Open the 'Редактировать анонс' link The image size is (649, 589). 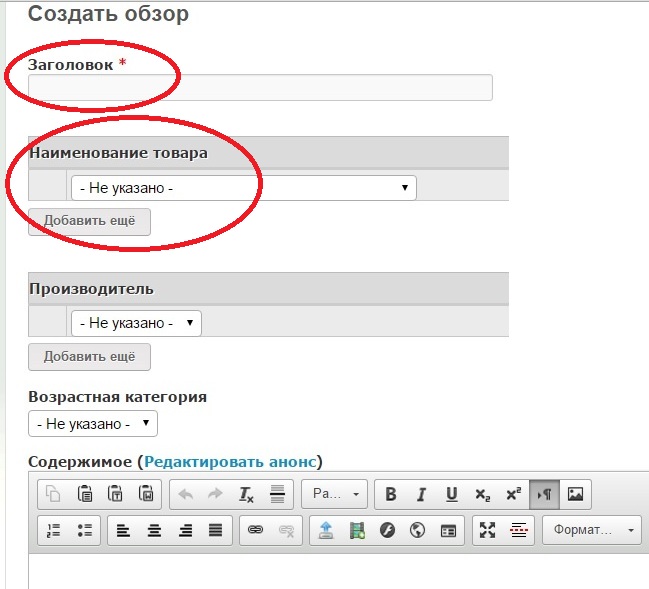point(230,462)
